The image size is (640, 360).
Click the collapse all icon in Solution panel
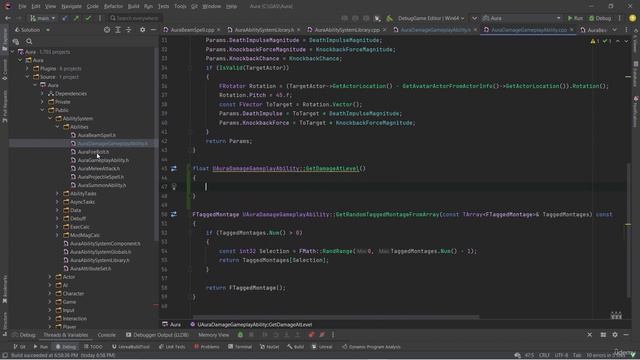coord(129,30)
